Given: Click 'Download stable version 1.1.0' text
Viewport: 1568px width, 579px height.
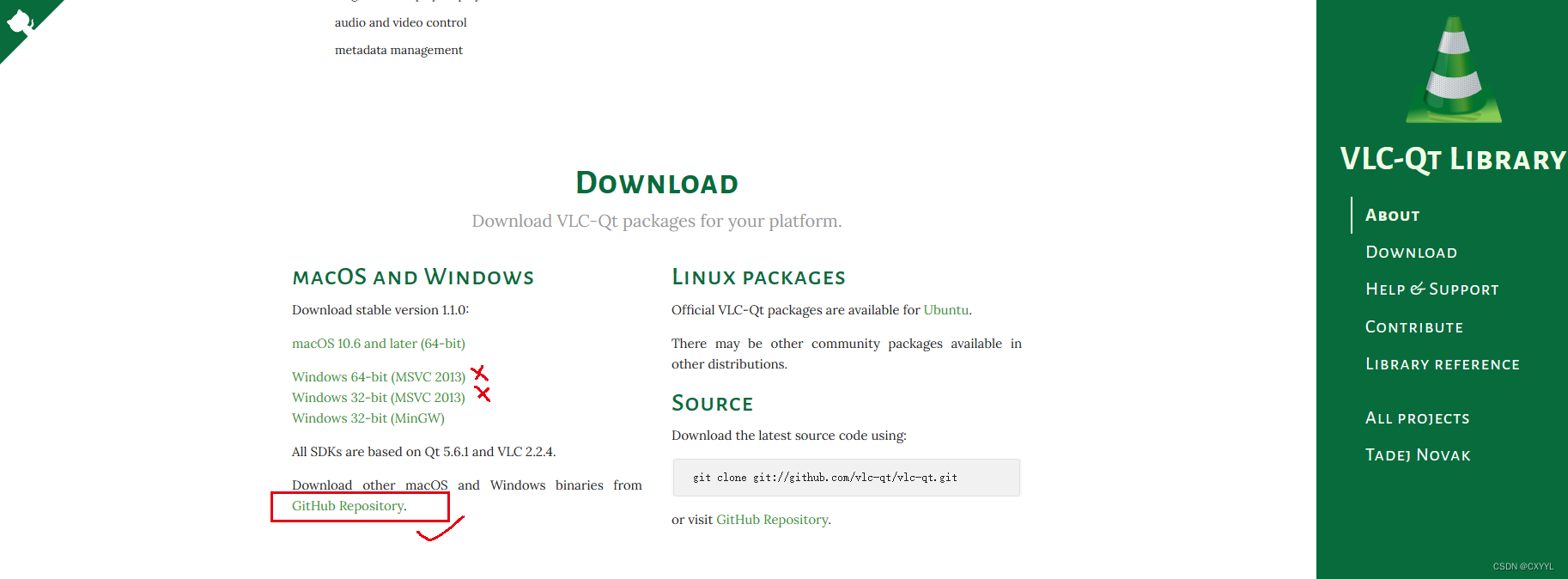Looking at the screenshot, I should pyautogui.click(x=380, y=310).
